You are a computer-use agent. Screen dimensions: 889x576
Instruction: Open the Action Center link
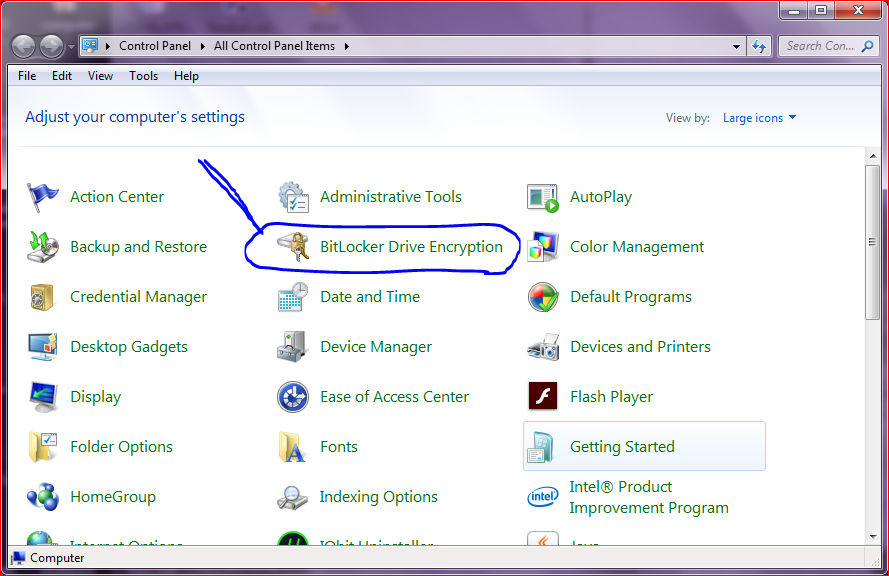(117, 197)
